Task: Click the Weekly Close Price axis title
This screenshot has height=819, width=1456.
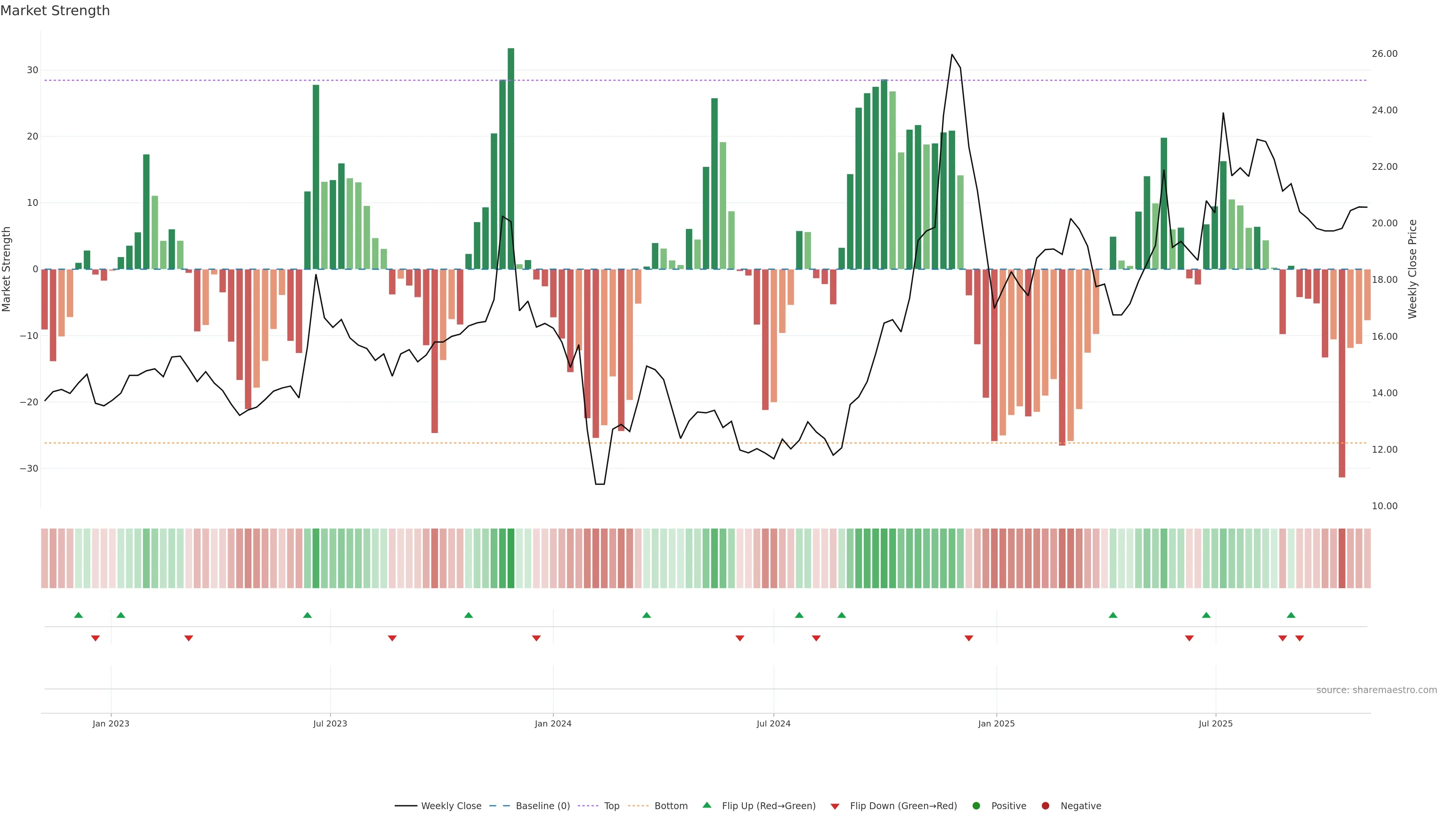Action: click(1412, 269)
